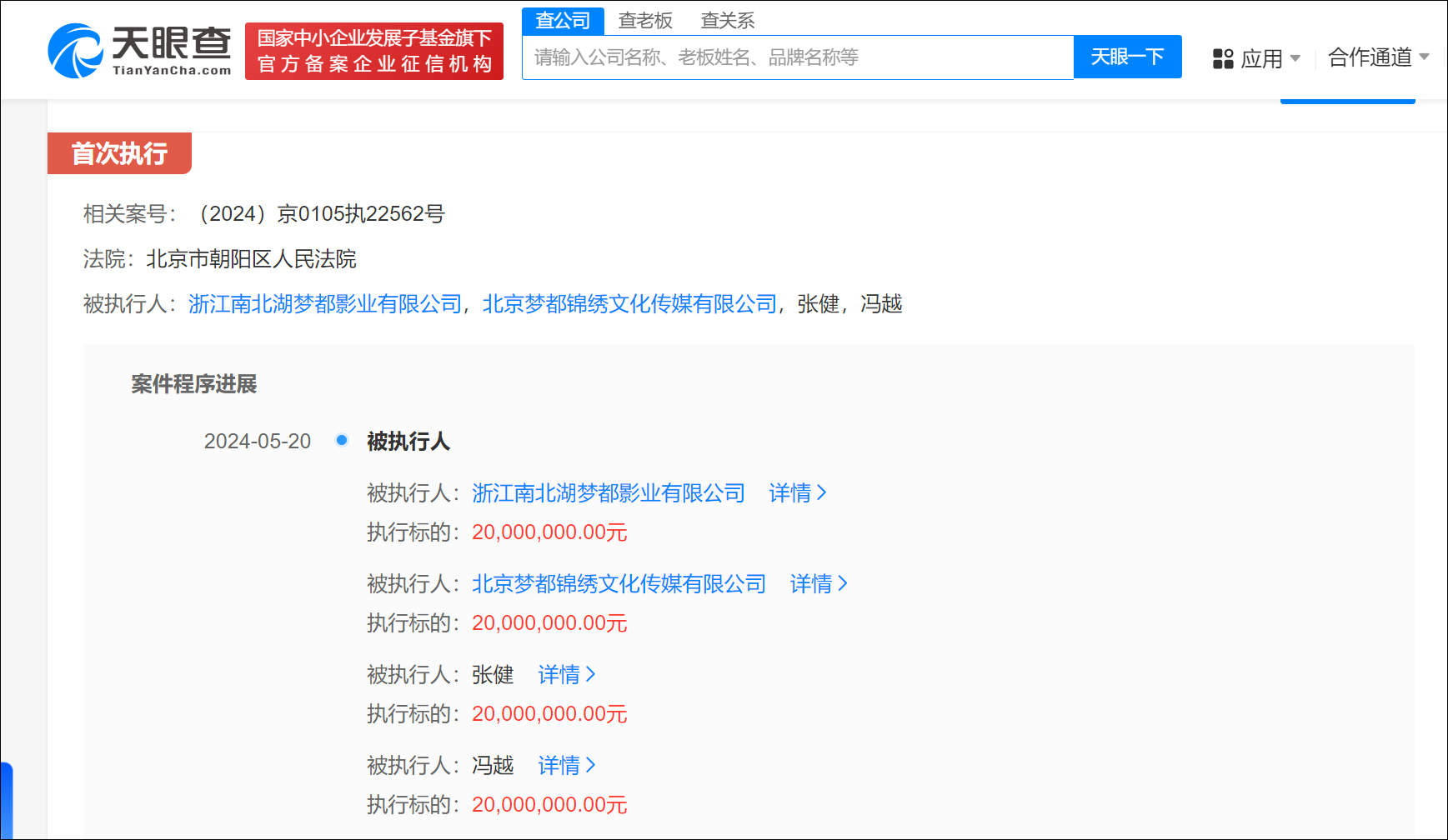The height and width of the screenshot is (840, 1448).
Task: Open the 合作通道 dropdown menu
Action: point(1378,57)
